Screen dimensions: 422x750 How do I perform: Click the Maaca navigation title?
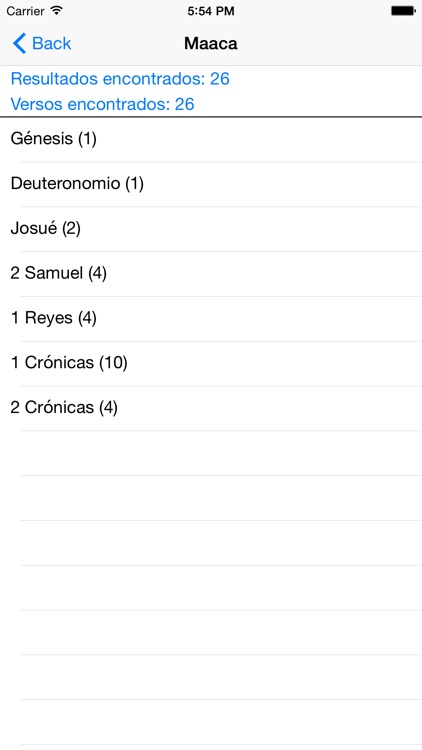(x=211, y=44)
